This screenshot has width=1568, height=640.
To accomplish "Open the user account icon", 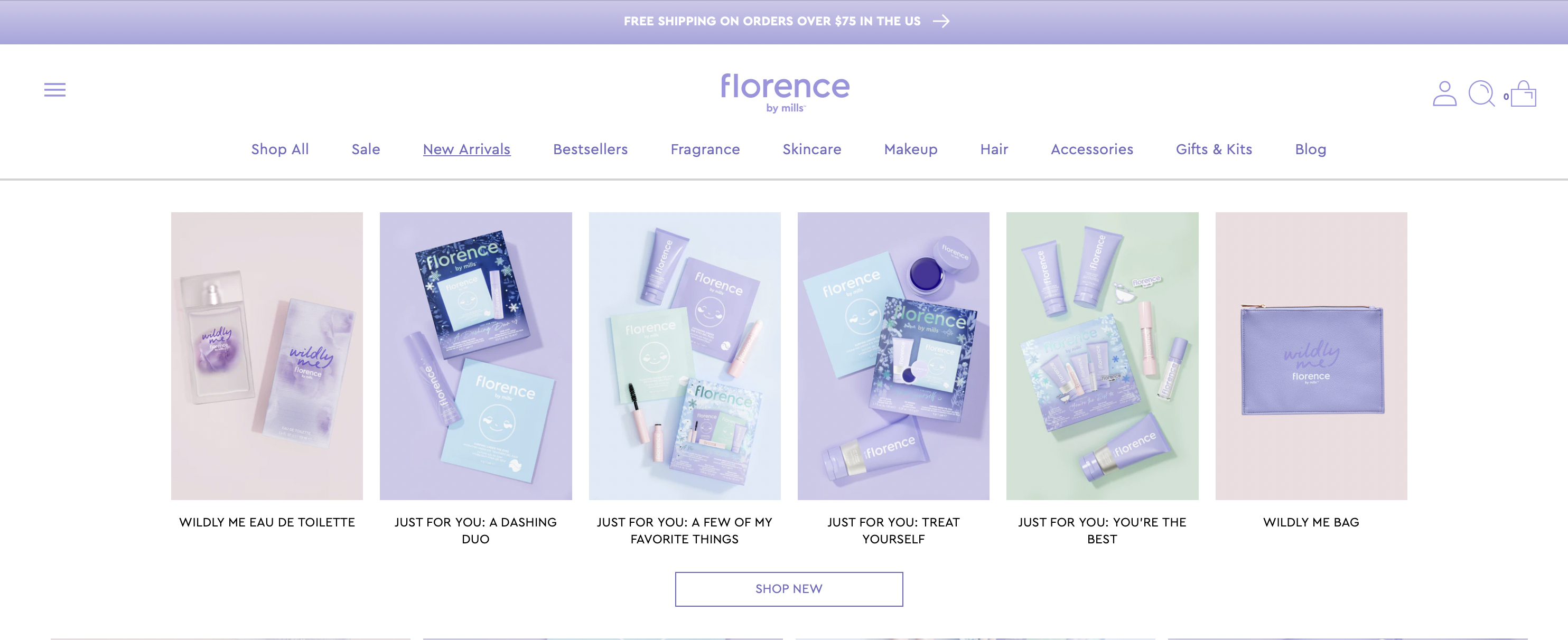I will pos(1444,93).
